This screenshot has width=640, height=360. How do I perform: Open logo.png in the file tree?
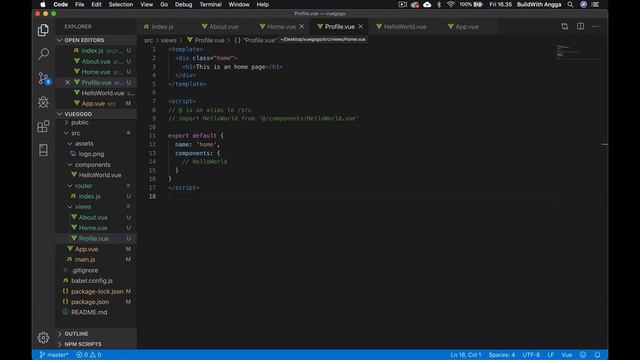91,154
